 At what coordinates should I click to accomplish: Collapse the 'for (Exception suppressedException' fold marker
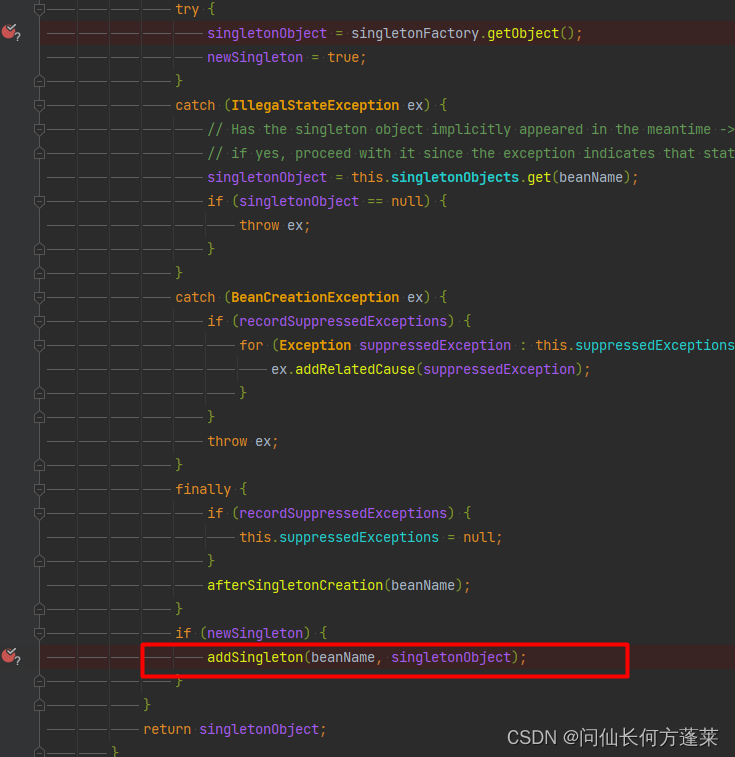tap(40, 345)
